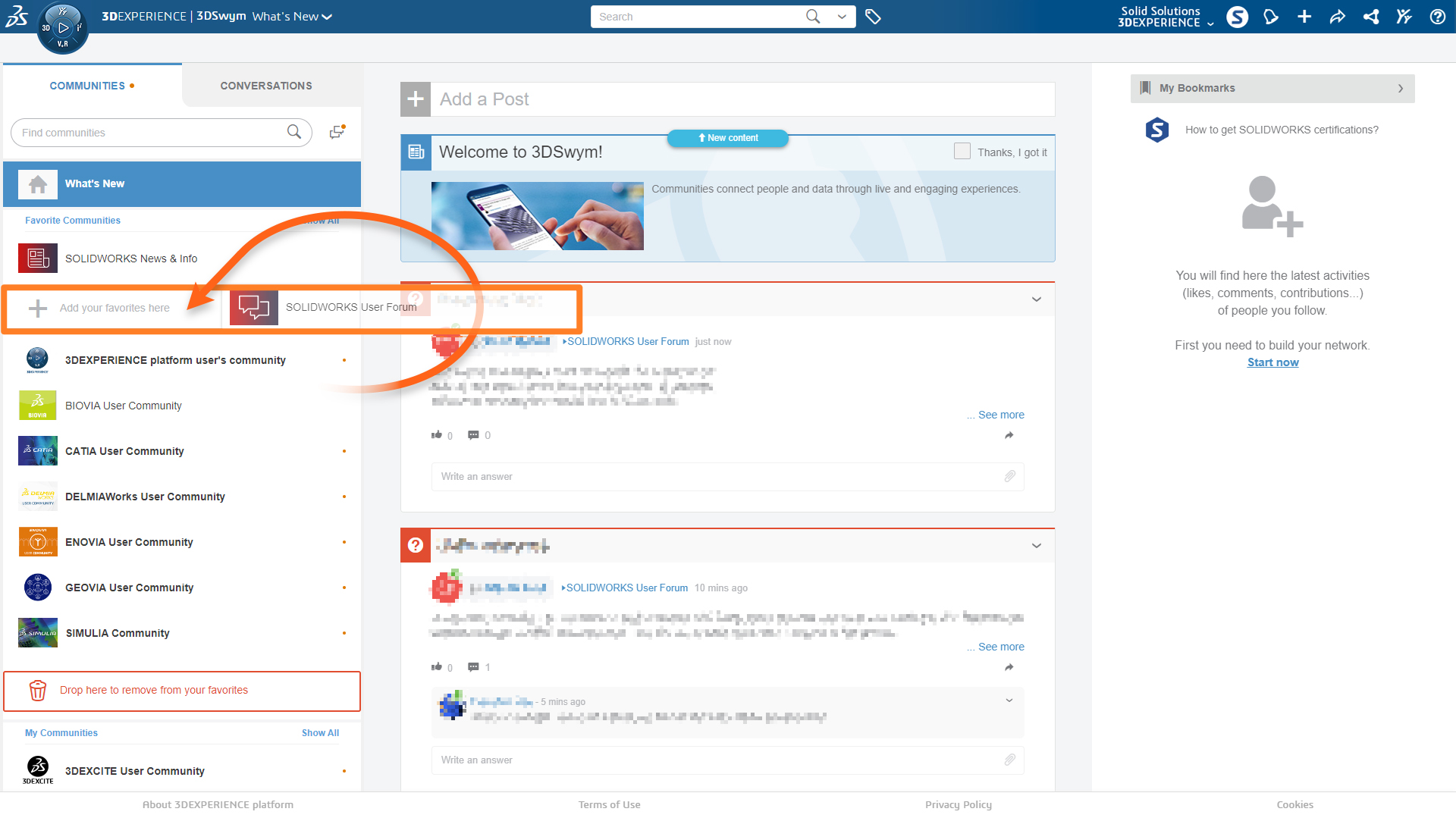Click the Start now link
The height and width of the screenshot is (818, 1456).
tap(1272, 362)
